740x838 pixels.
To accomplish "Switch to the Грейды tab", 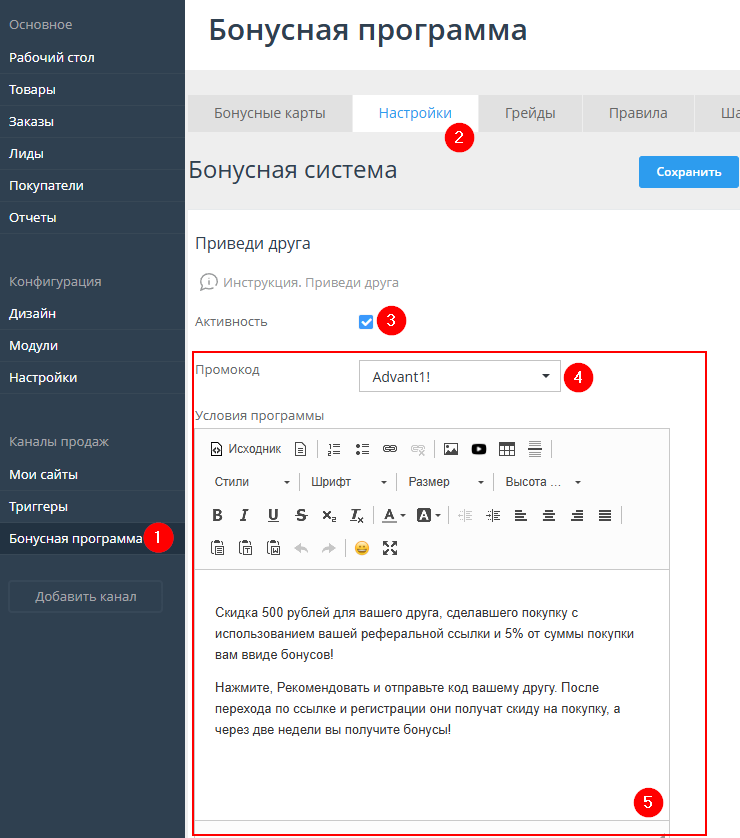I will tap(530, 113).
